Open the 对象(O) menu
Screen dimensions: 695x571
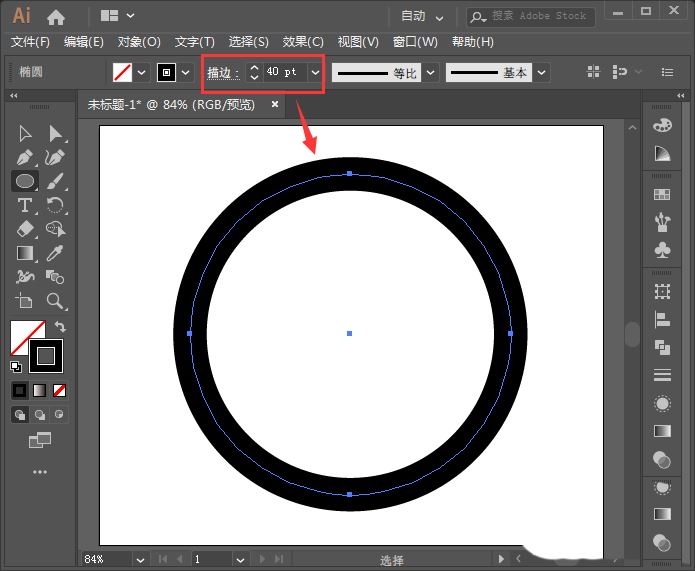139,42
